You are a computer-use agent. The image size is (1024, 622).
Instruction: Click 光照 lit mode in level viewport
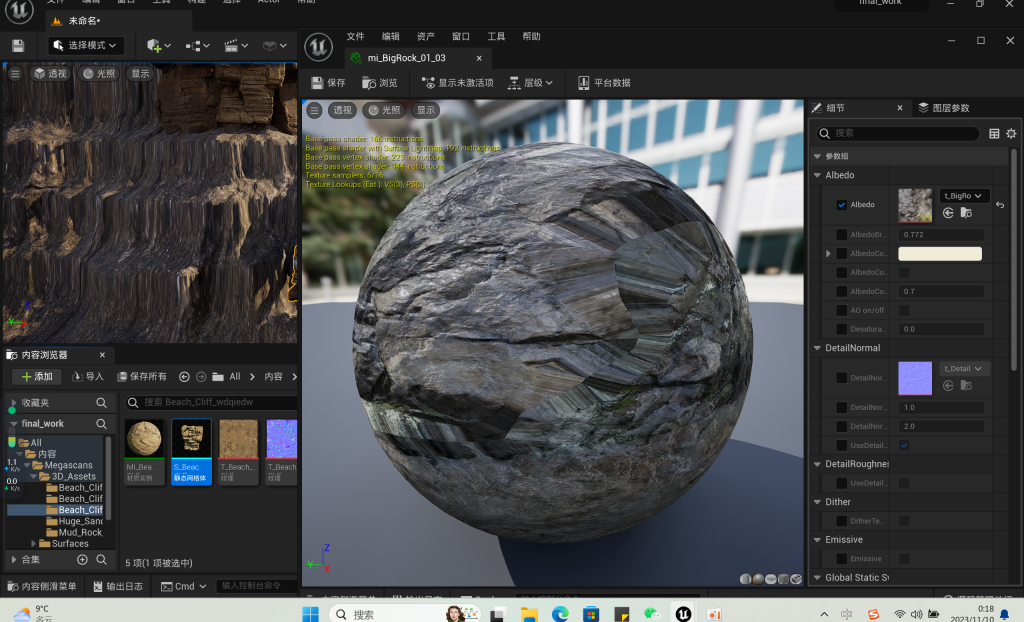[x=99, y=73]
